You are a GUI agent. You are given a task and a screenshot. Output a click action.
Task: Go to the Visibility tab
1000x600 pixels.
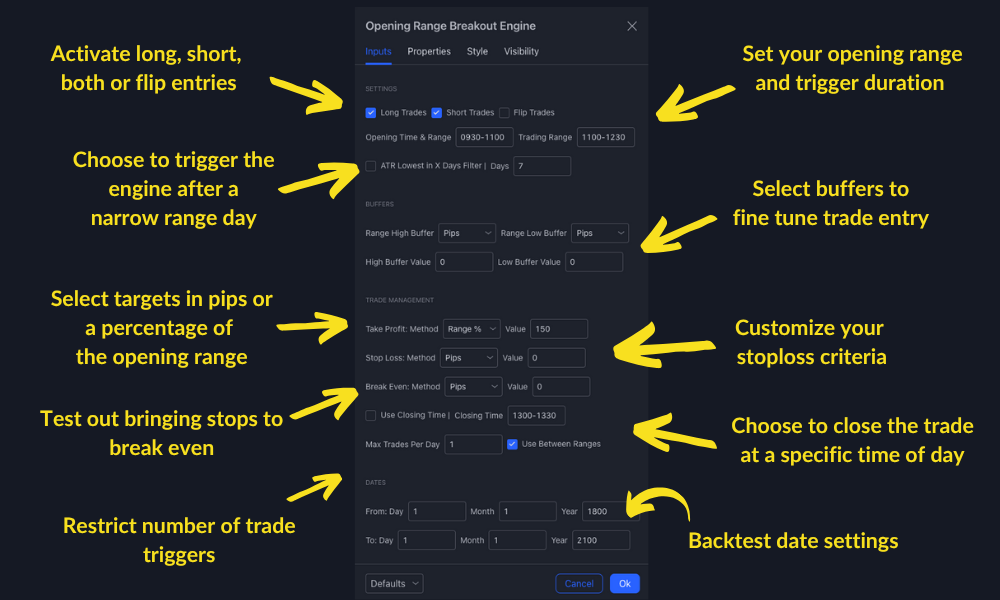point(521,51)
